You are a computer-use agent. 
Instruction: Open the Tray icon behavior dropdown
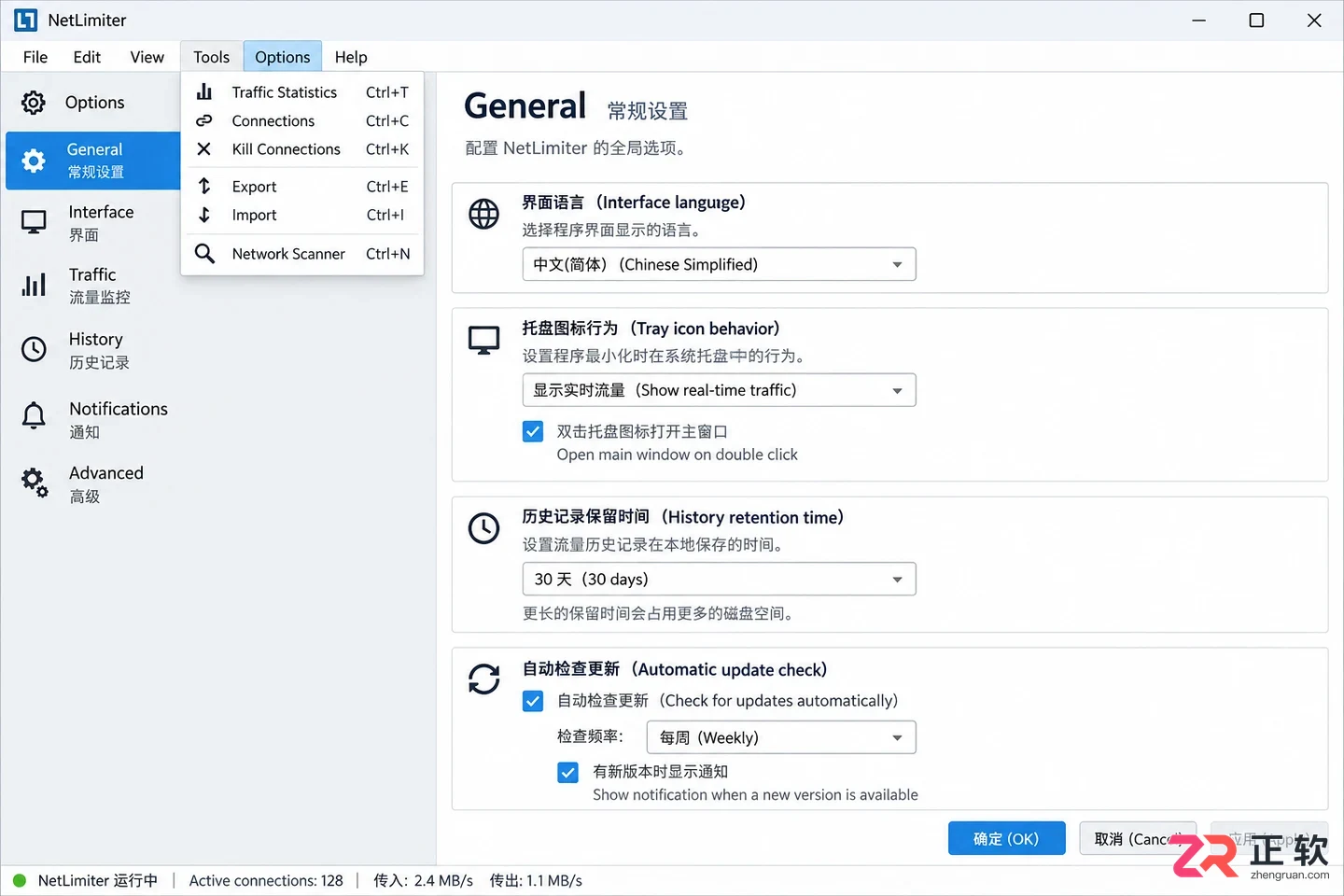[719, 390]
